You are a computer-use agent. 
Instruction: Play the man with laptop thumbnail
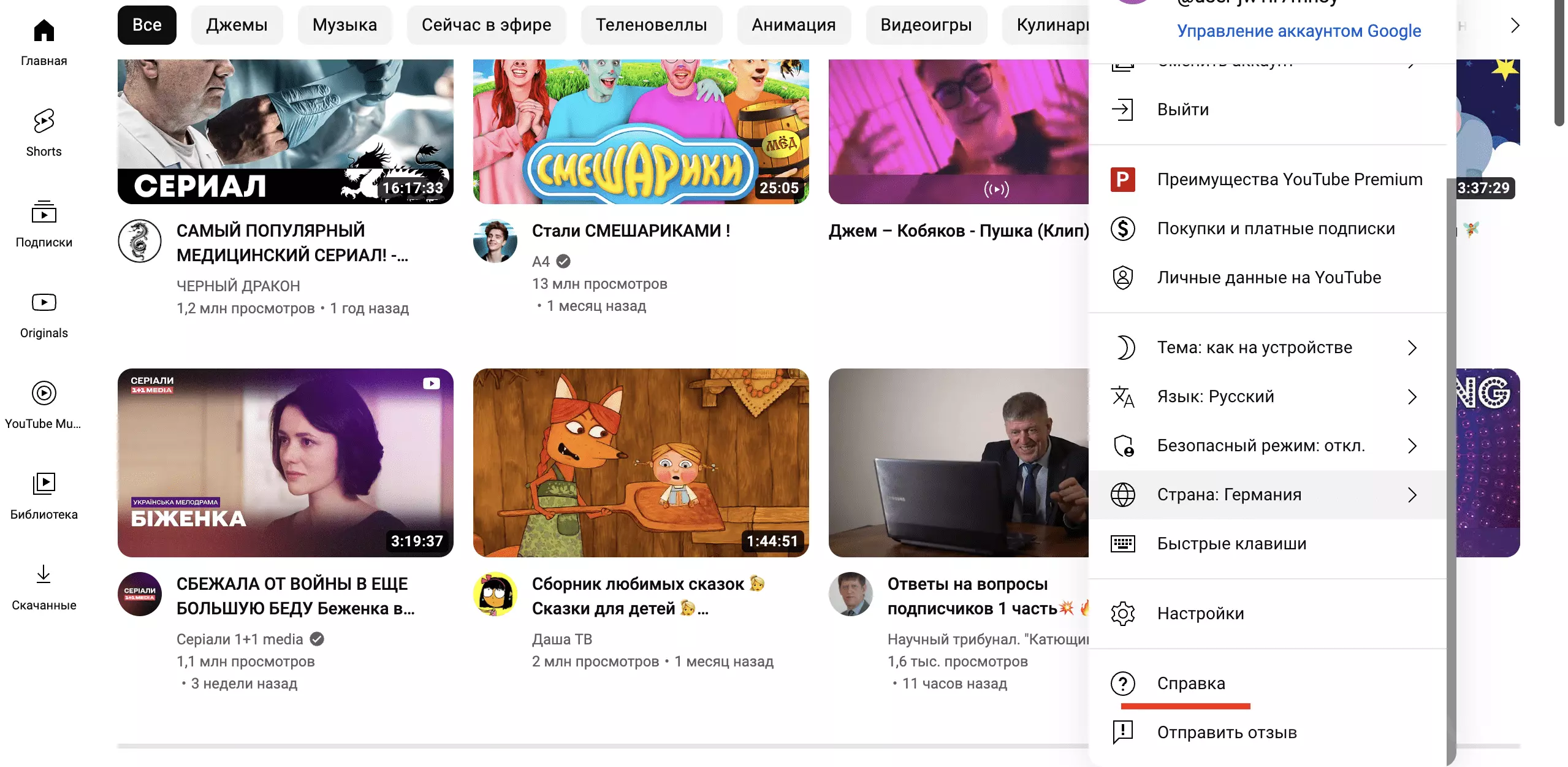pyautogui.click(x=959, y=463)
